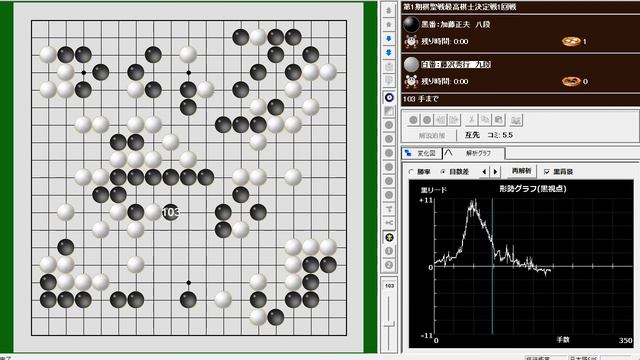Toggle the 黒背景 checkbox
This screenshot has height=360, width=640.
547,172
